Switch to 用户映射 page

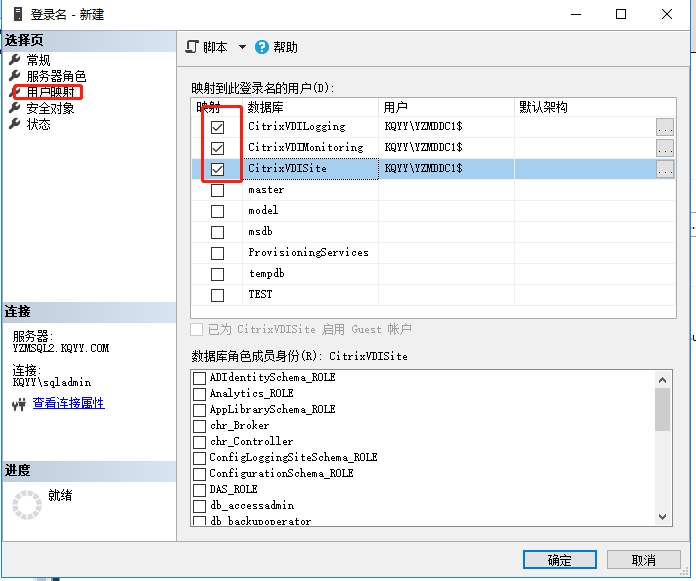50,92
